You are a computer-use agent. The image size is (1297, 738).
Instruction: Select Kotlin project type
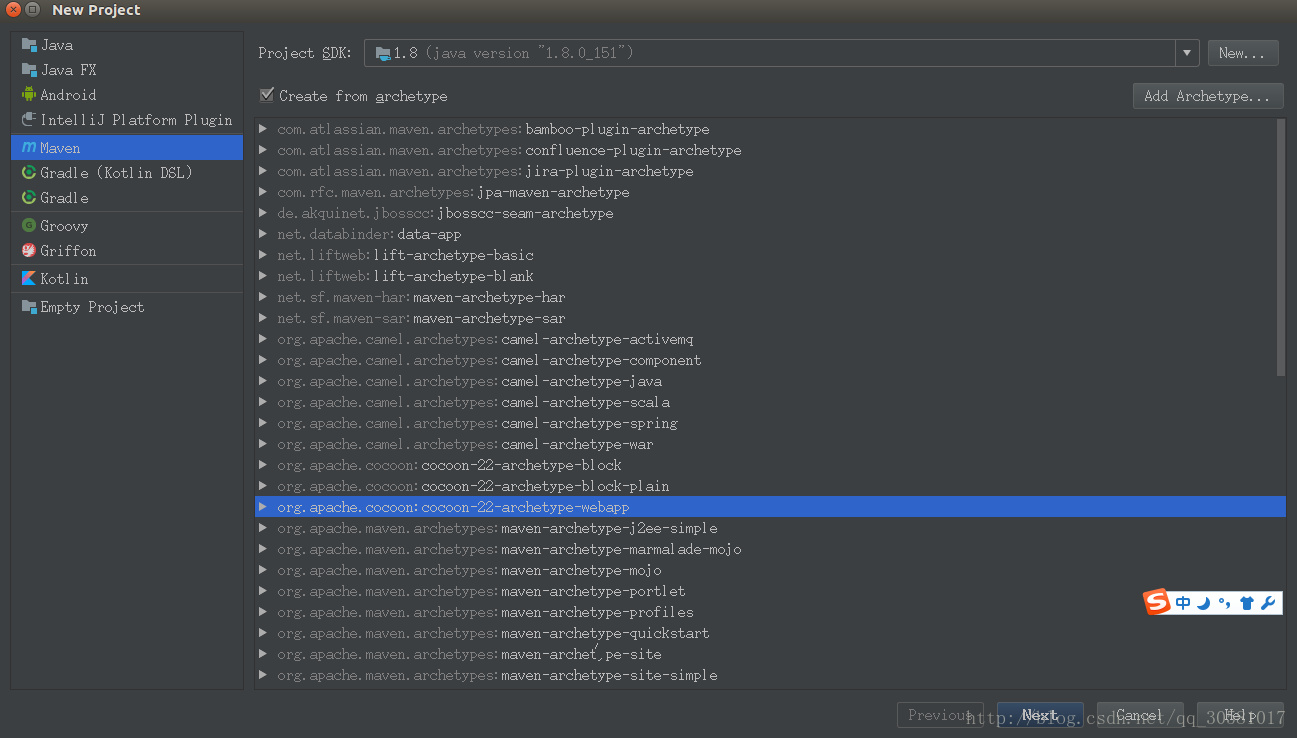[127, 279]
